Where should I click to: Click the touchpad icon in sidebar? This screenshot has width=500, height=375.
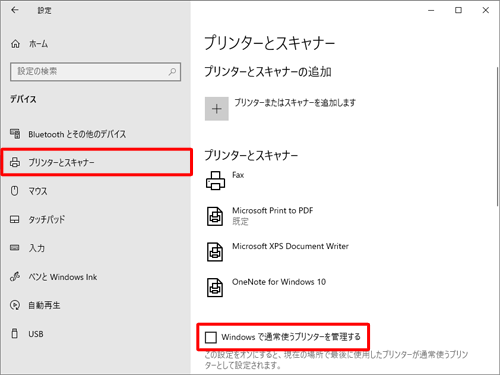pos(15,219)
